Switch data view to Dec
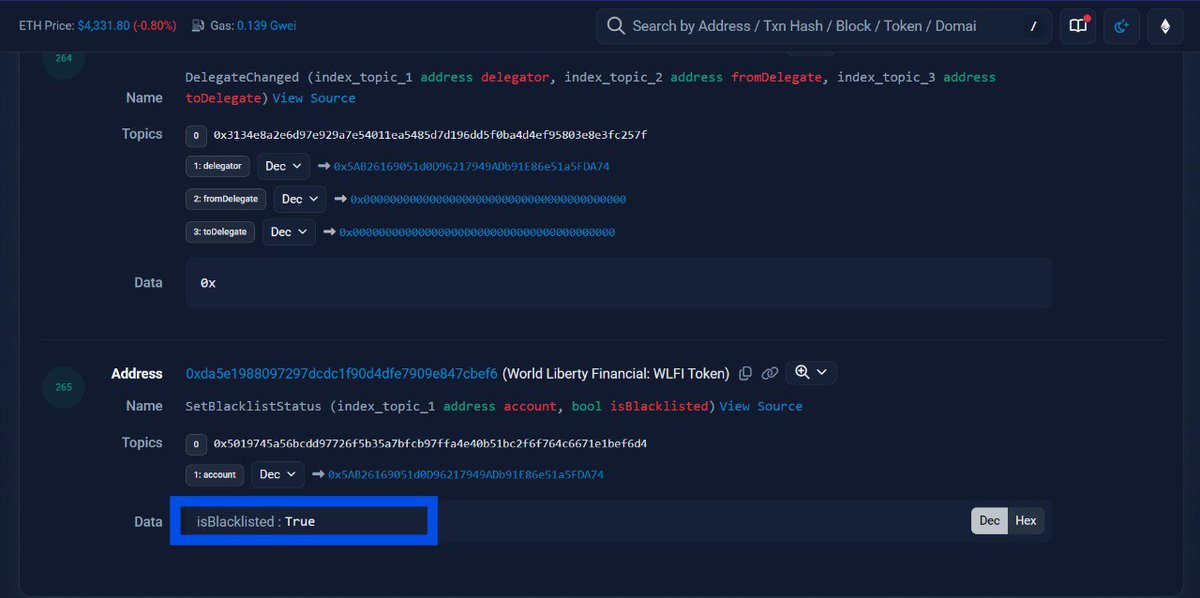Image resolution: width=1200 pixels, height=598 pixels. coord(989,520)
